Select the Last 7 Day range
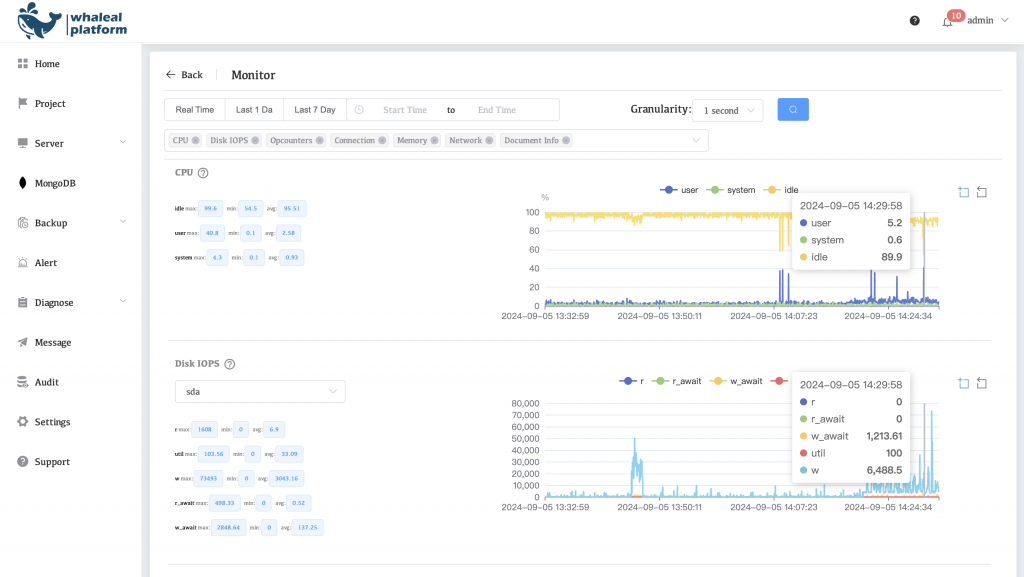Screen dimensions: 1024x577 [x=314, y=110]
